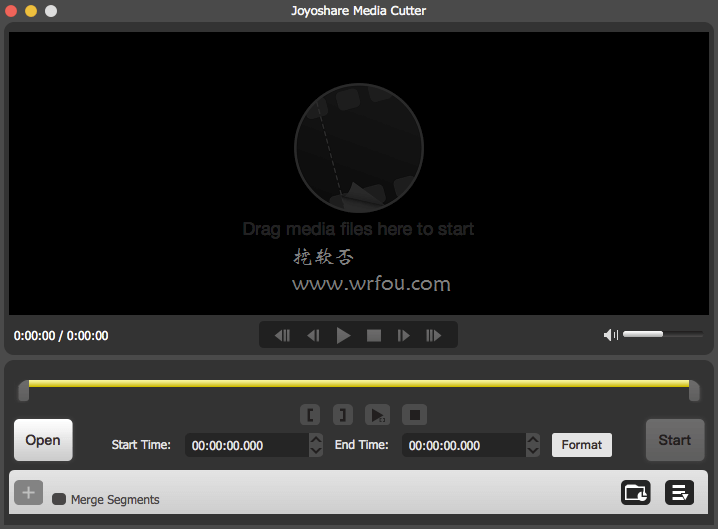Mute audio via the speaker icon
This screenshot has height=529, width=718.
[610, 335]
